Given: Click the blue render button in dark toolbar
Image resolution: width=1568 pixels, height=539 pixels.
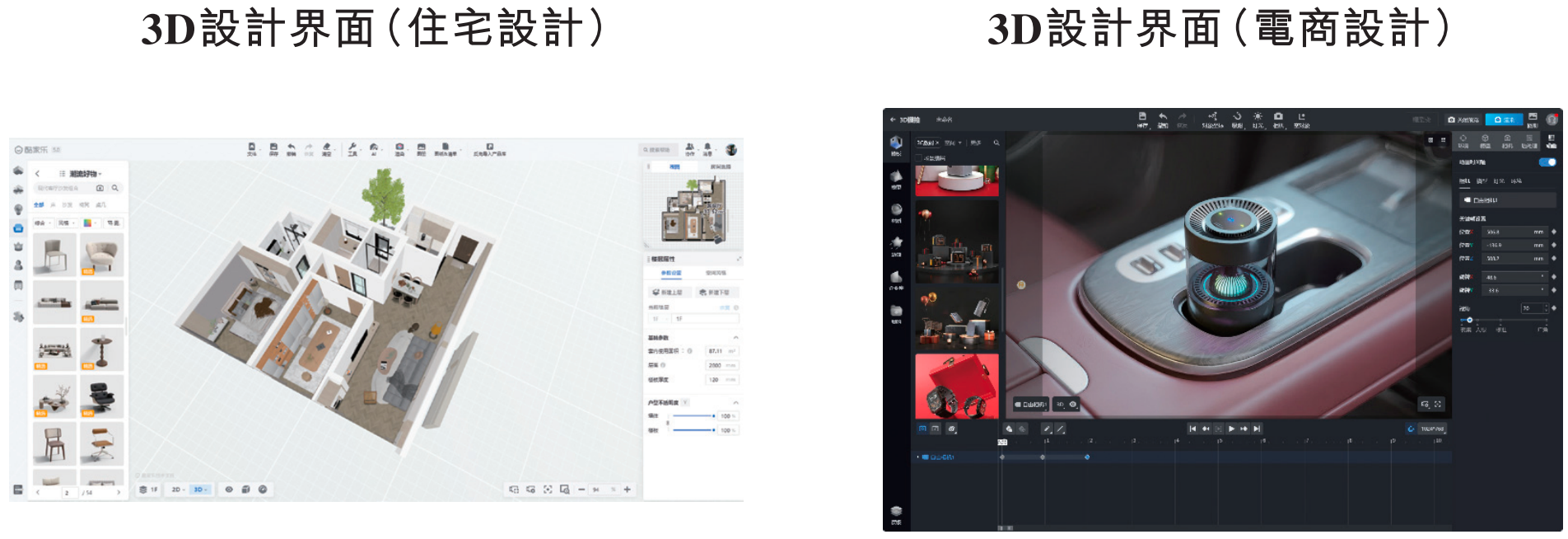Looking at the screenshot, I should [x=1504, y=120].
